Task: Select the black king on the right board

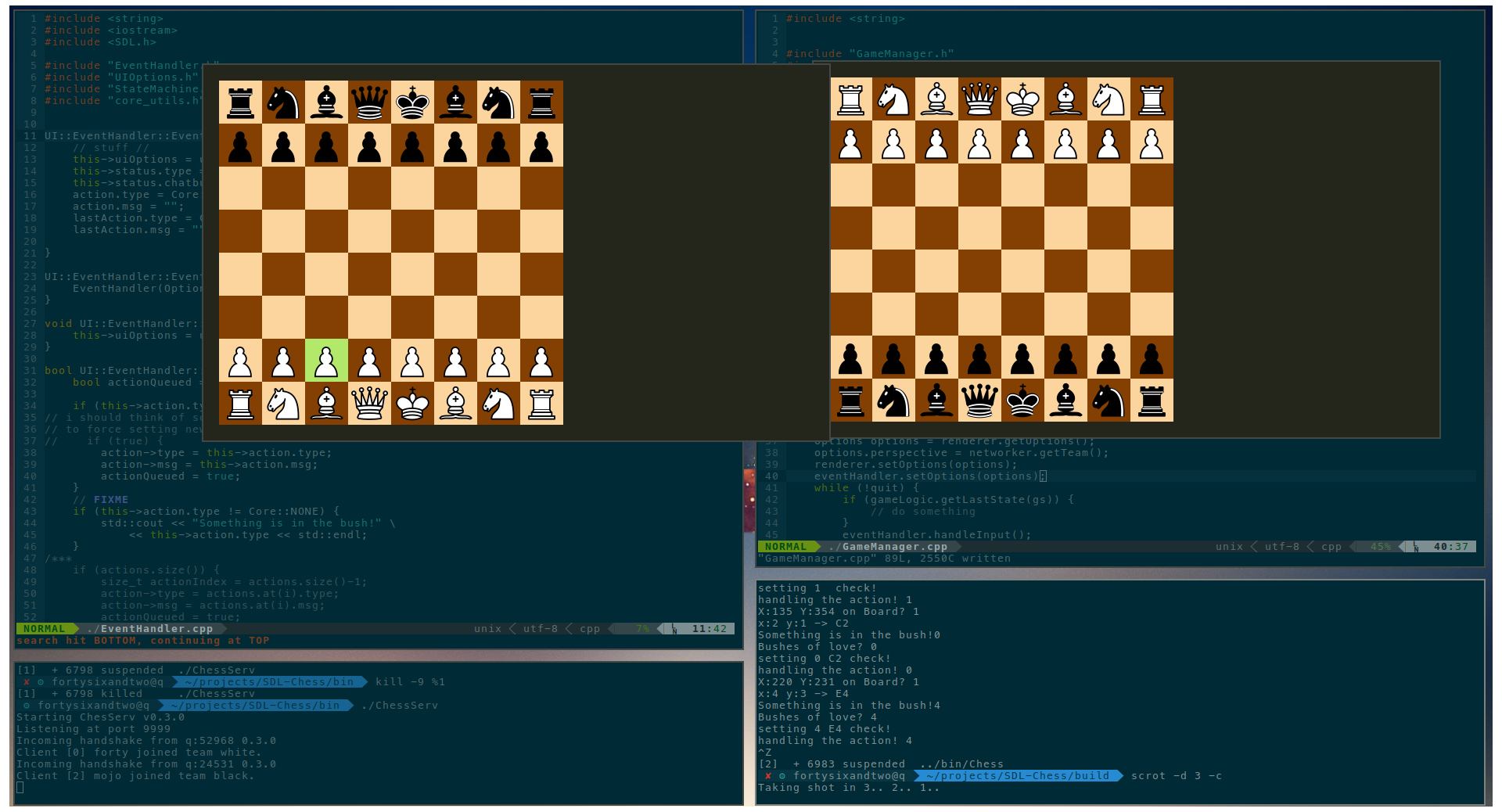Action: coord(1022,401)
